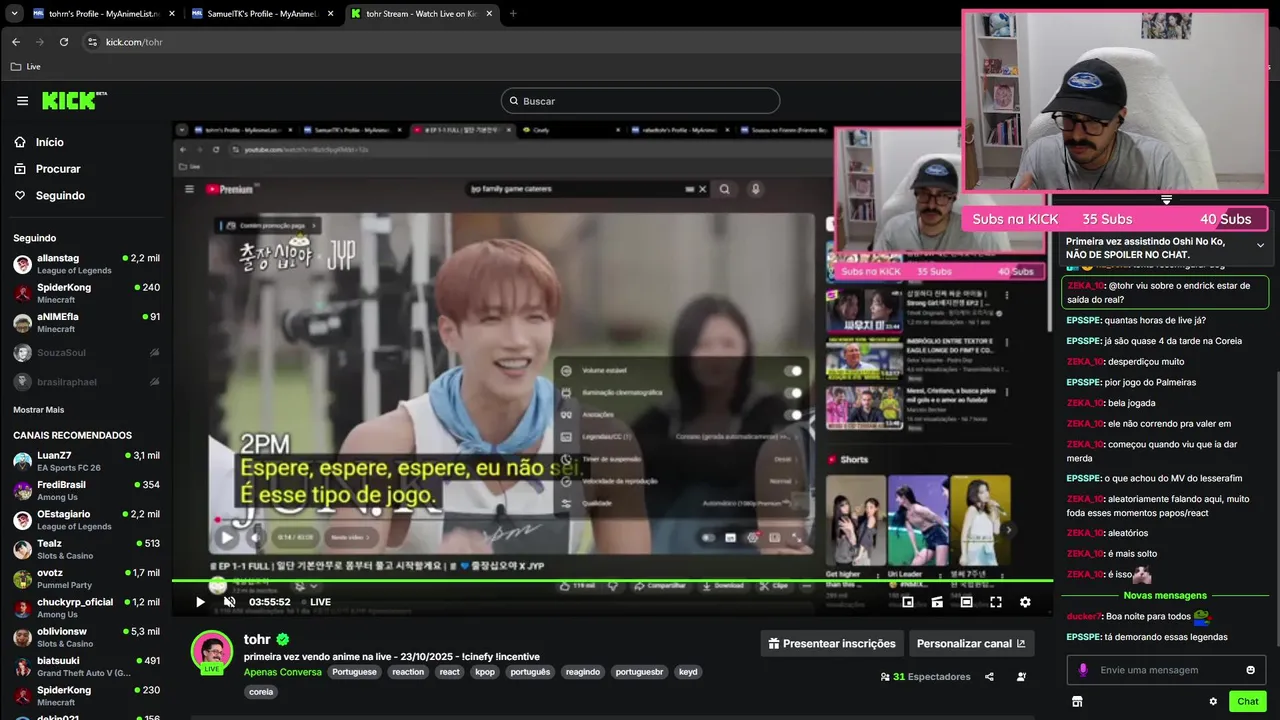Viewport: 1280px width, 720px height.
Task: Jump to LIVE in the player
Action: (315, 602)
